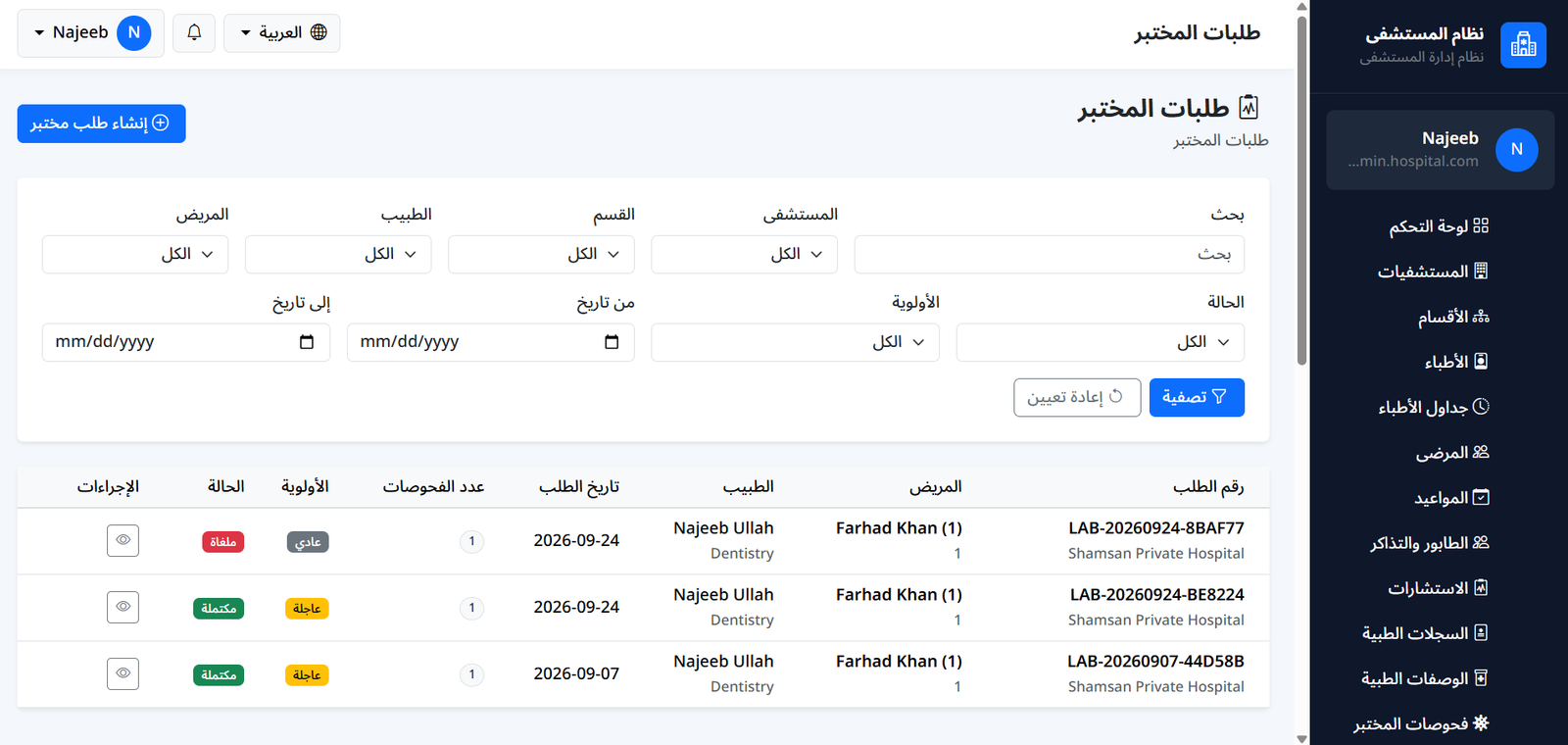
Task: Open calendar picker for من تاريخ
Action: click(x=612, y=342)
